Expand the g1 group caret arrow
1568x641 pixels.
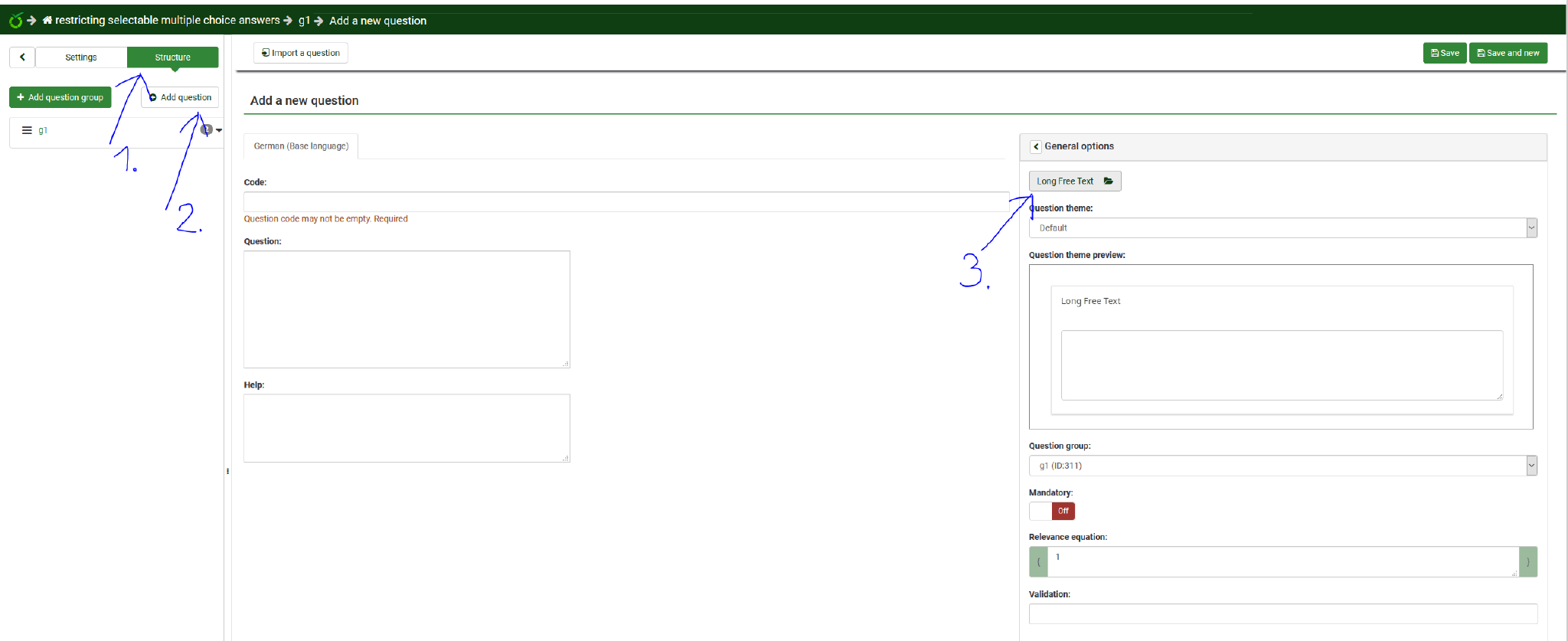click(x=219, y=130)
